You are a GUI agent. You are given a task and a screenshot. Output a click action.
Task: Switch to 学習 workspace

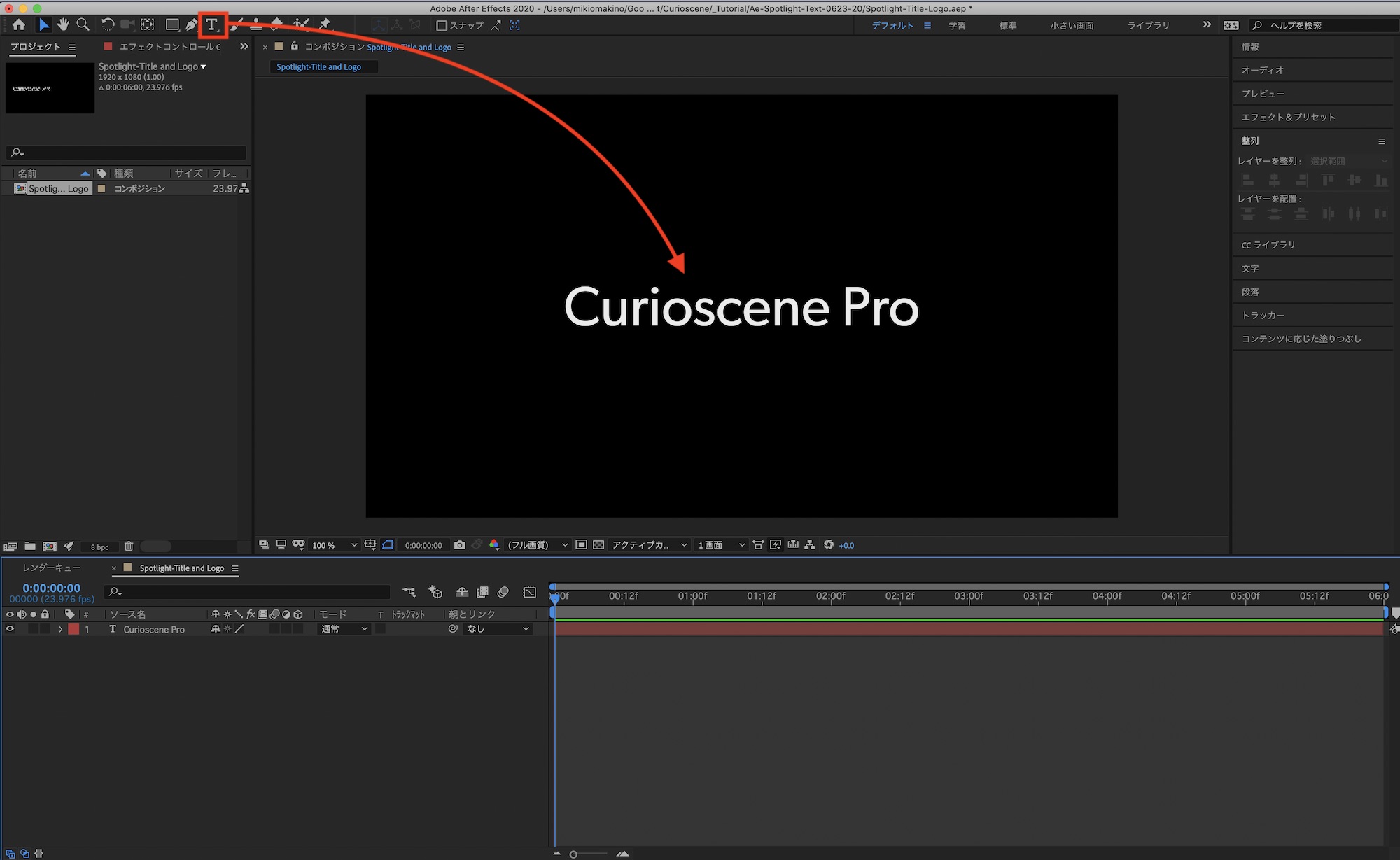(957, 26)
